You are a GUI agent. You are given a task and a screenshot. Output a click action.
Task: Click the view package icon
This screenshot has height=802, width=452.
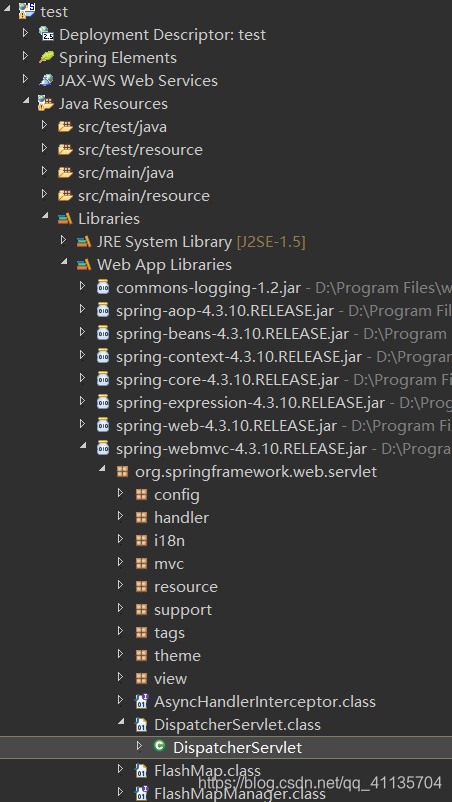coord(141,679)
